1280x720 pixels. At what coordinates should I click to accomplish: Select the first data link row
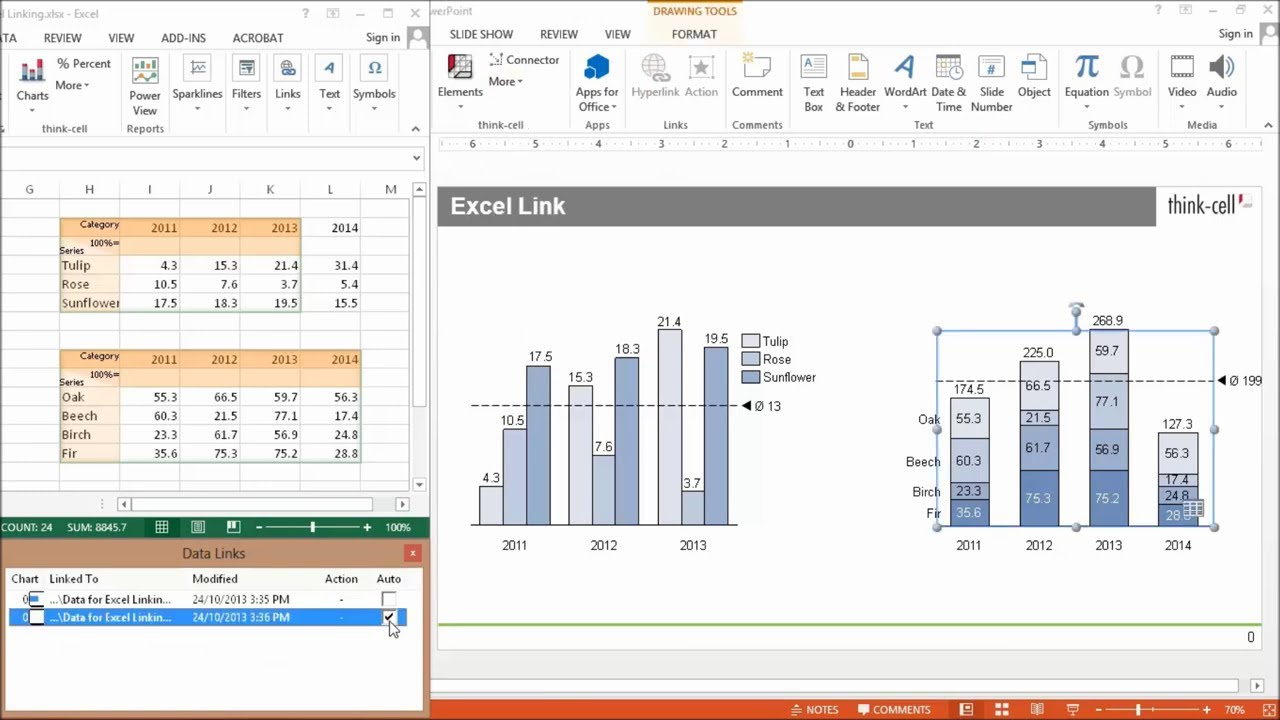point(208,599)
